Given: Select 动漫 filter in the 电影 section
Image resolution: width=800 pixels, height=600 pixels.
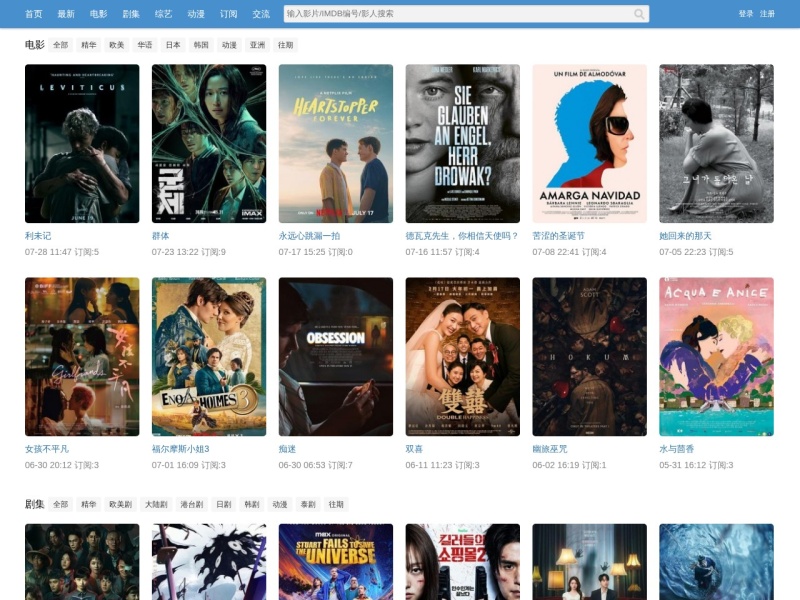Looking at the screenshot, I should 229,45.
